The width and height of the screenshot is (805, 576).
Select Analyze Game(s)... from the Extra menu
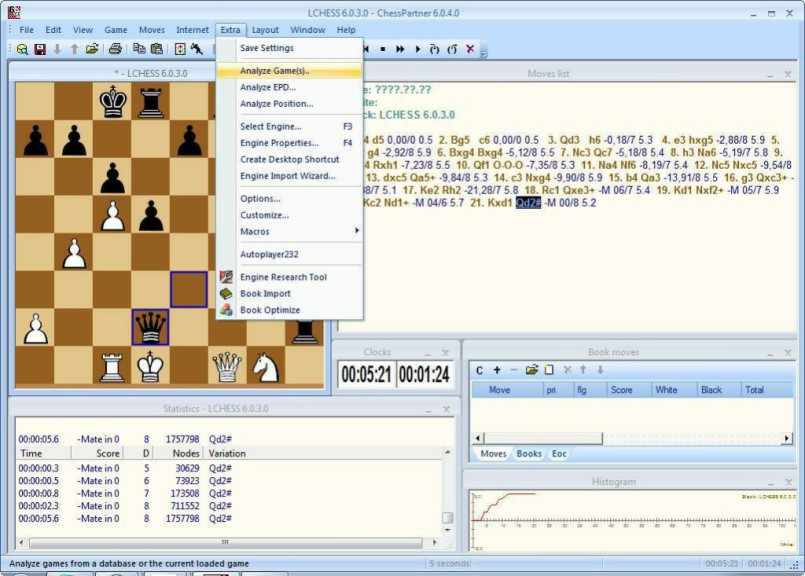tap(275, 71)
